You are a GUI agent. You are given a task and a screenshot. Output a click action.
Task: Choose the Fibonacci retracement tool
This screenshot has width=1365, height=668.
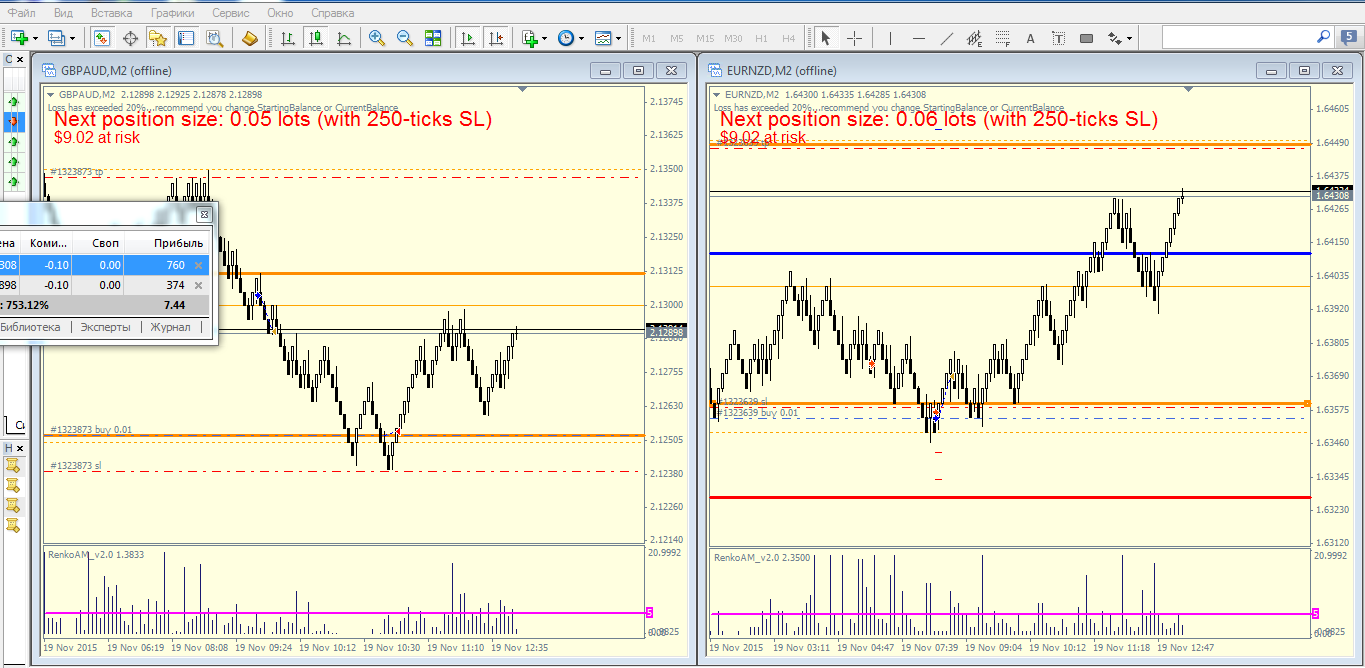[x=1003, y=38]
